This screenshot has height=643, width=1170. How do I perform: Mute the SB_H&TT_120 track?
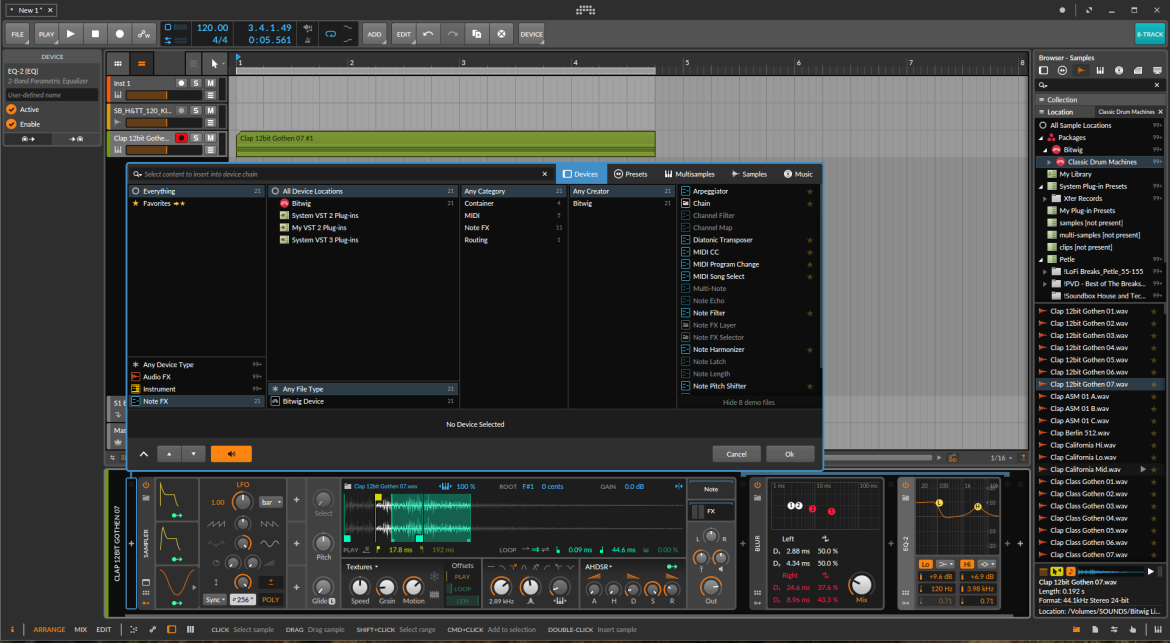[x=210, y=110]
